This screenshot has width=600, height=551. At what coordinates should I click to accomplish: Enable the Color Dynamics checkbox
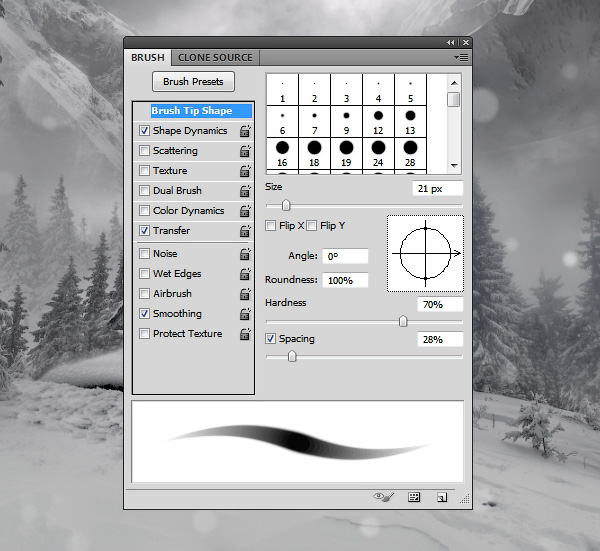(x=144, y=210)
